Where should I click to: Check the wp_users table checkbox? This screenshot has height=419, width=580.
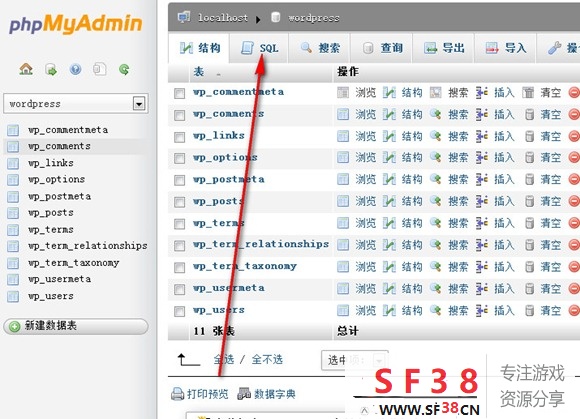point(179,311)
